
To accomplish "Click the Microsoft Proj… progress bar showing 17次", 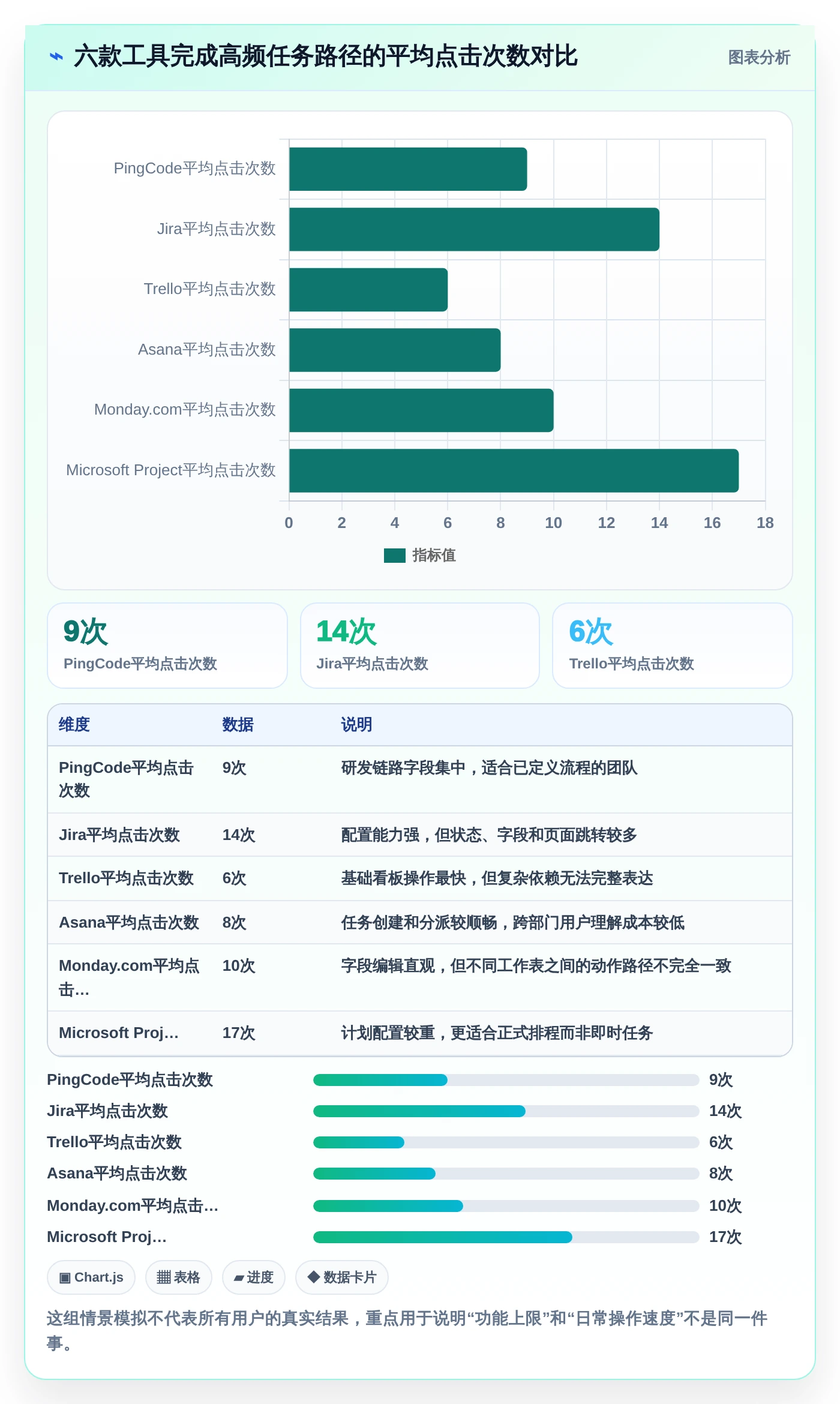I will (x=506, y=1237).
